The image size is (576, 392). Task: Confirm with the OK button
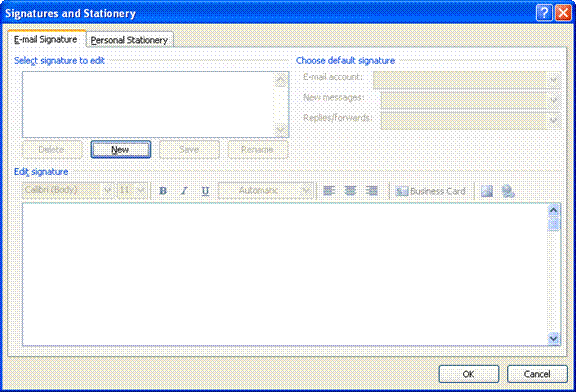click(x=469, y=374)
